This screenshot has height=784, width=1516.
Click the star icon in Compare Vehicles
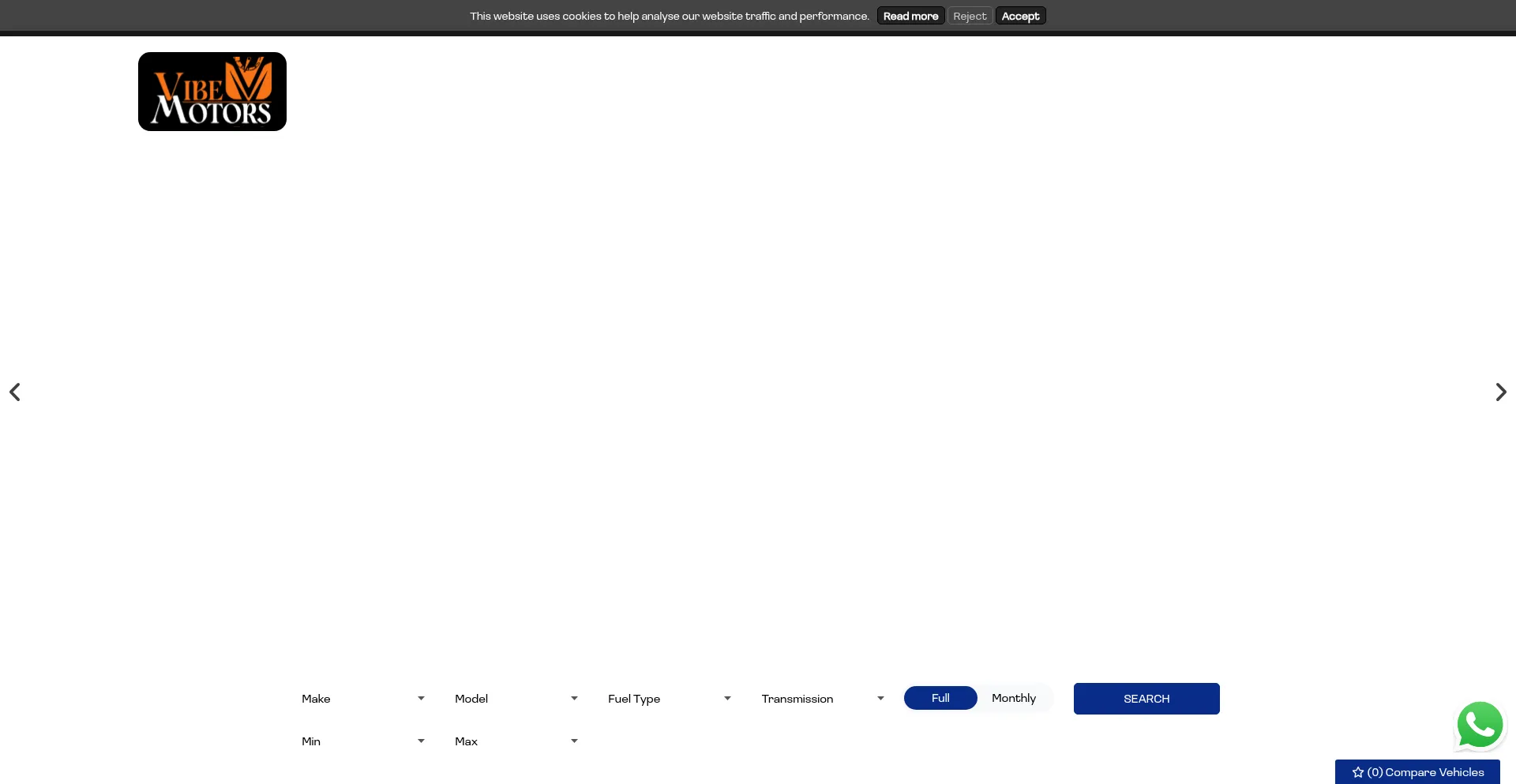point(1357,772)
